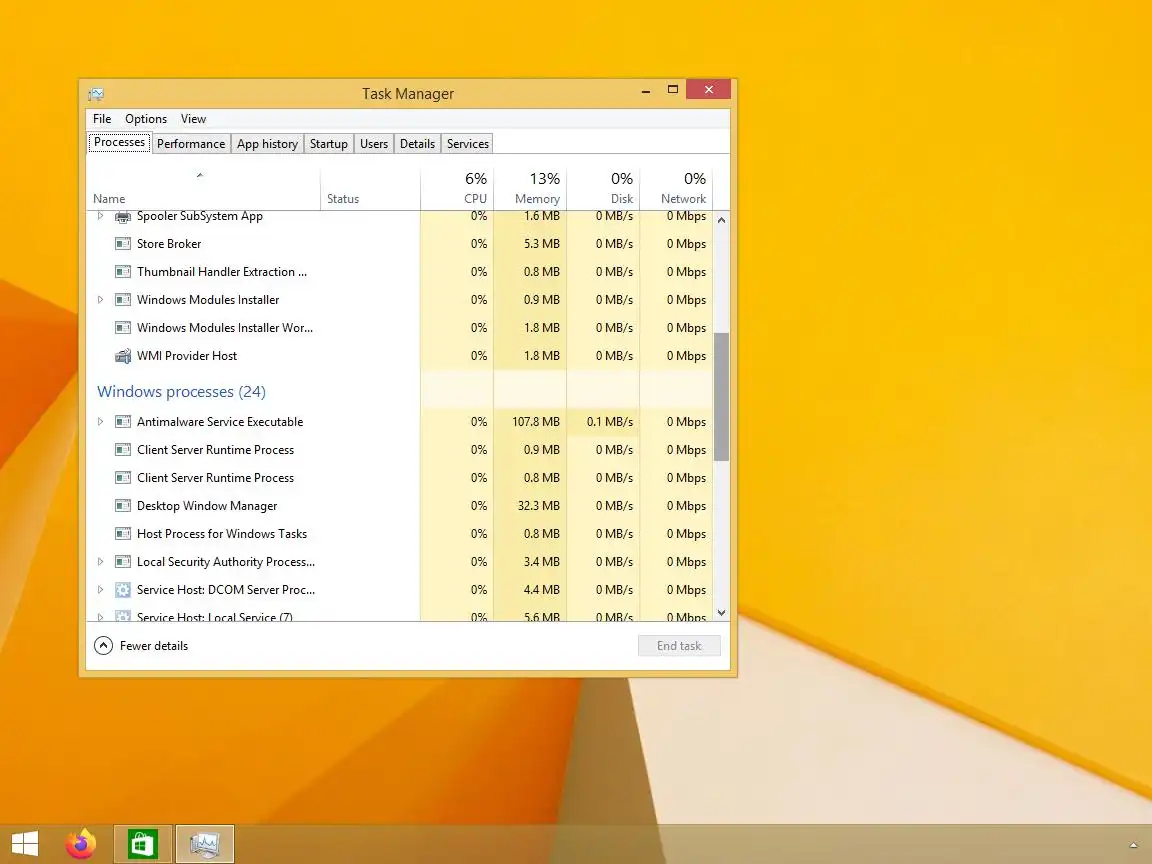Select the Host Process for Windows Tasks name
Image resolution: width=1152 pixels, height=864 pixels.
pos(222,533)
